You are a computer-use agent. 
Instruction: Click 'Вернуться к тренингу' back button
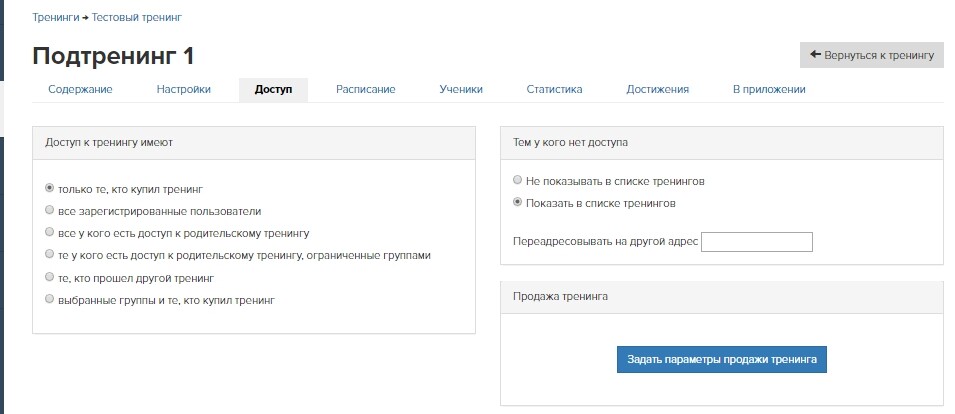pos(872,55)
